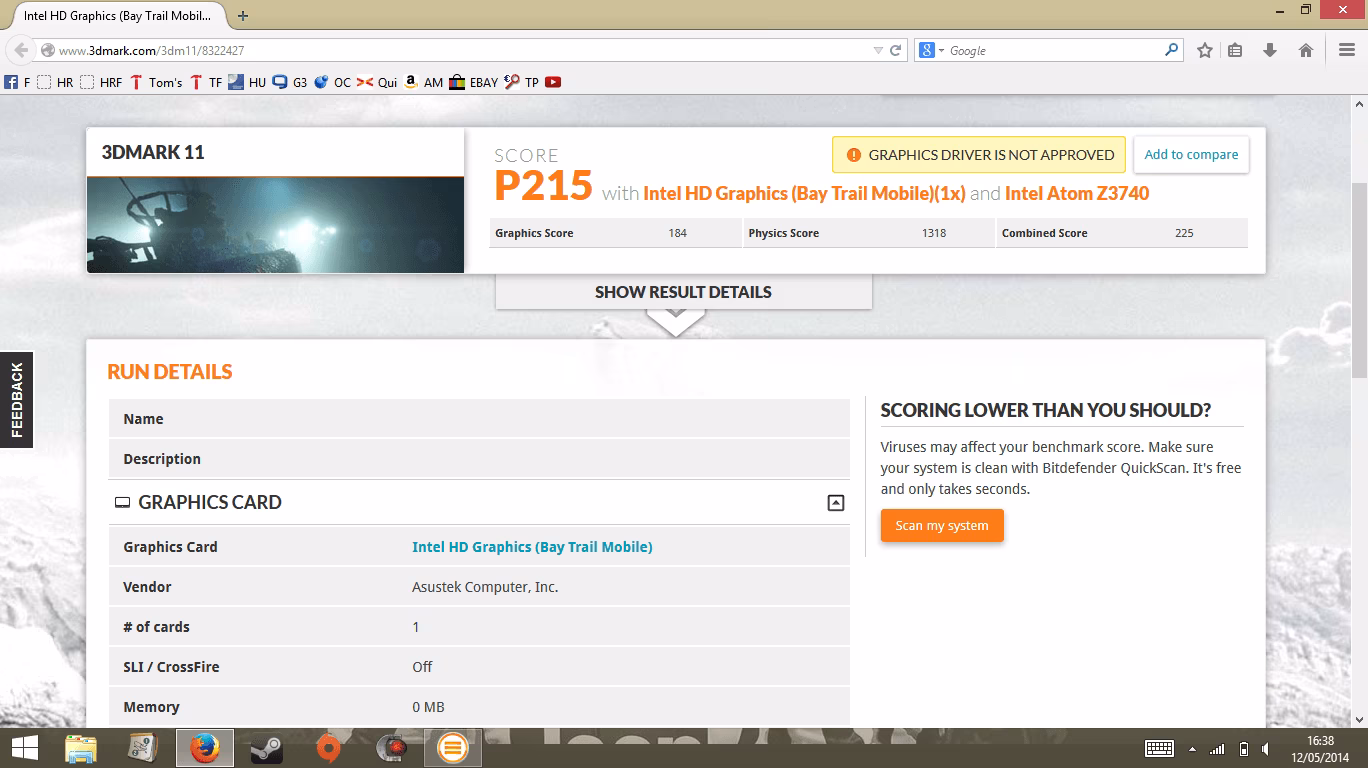1368x768 pixels.
Task: Open the URL history dropdown arrow
Action: pyautogui.click(x=878, y=50)
